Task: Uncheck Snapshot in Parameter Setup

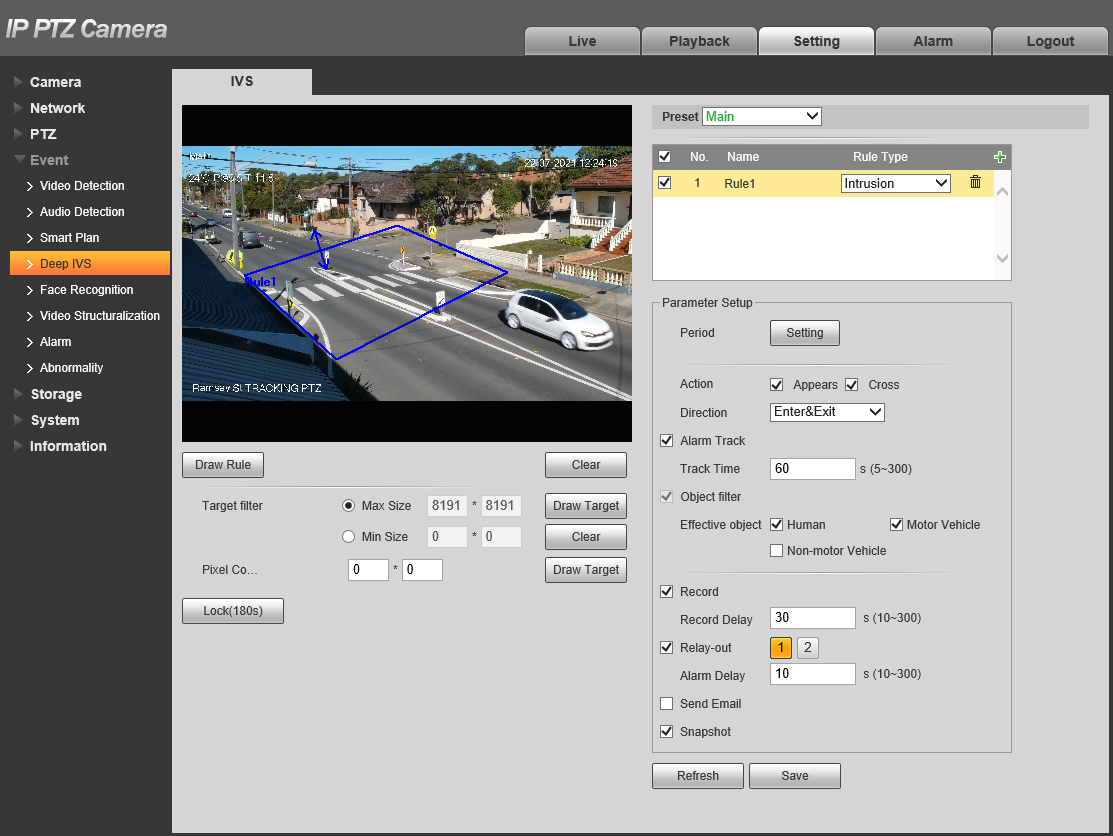Action: coord(667,731)
